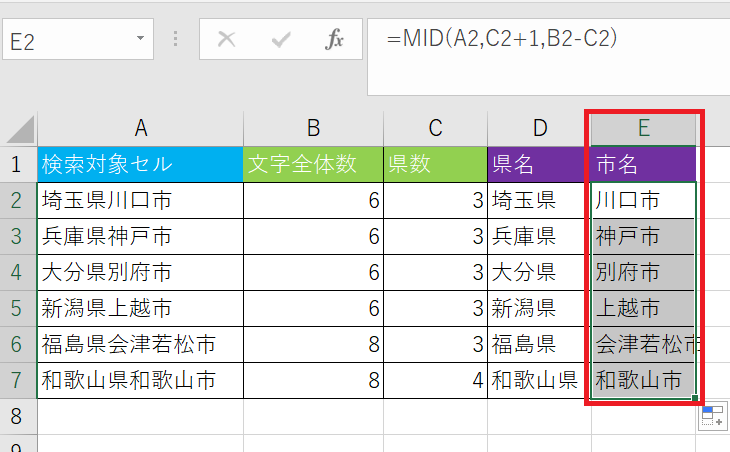Select column B value 6 in 埼玉県川口市 row
730x452 pixels.
(x=313, y=200)
